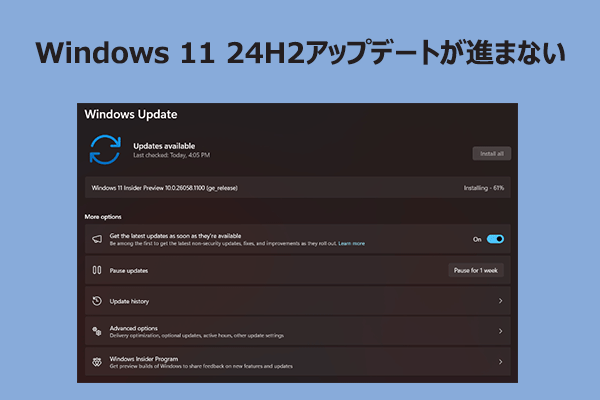
Task: Click the More options section label
Action: tap(103, 217)
